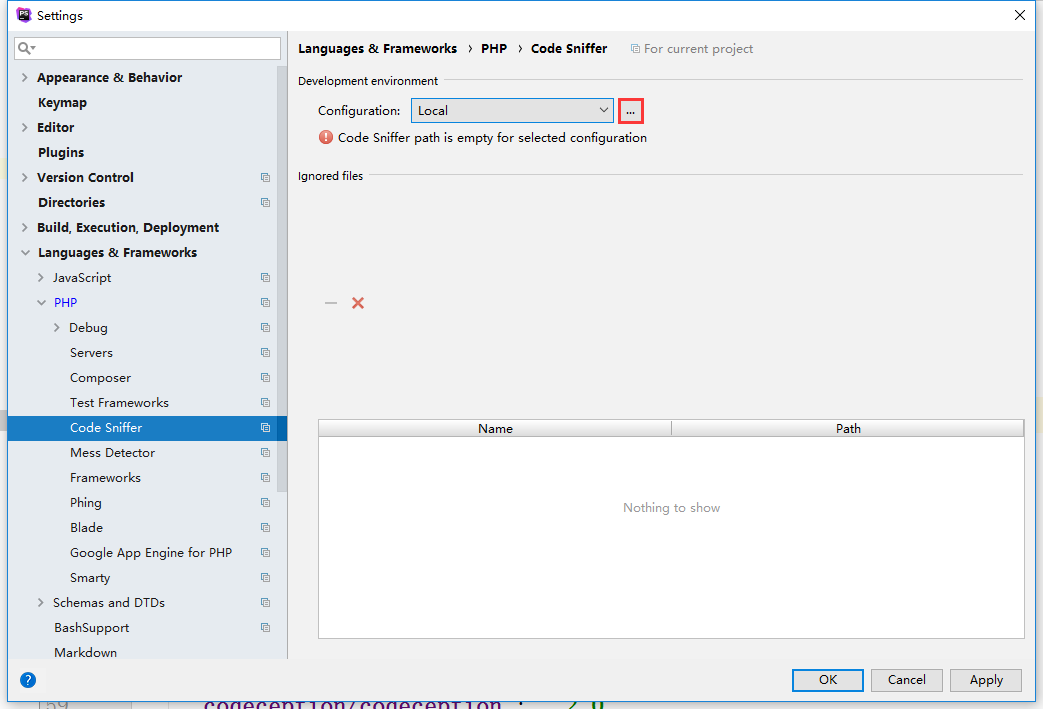
Task: Click the project-level icon beside Version Control
Action: coord(265,178)
